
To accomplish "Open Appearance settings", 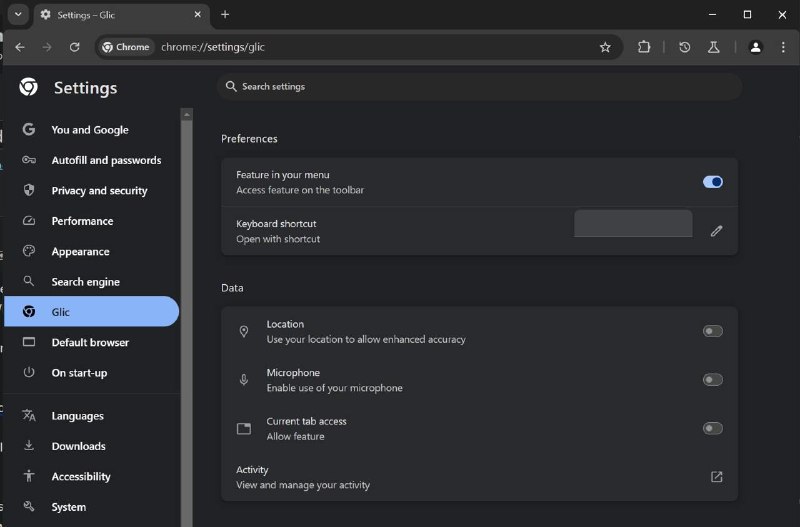I will pyautogui.click(x=92, y=252).
